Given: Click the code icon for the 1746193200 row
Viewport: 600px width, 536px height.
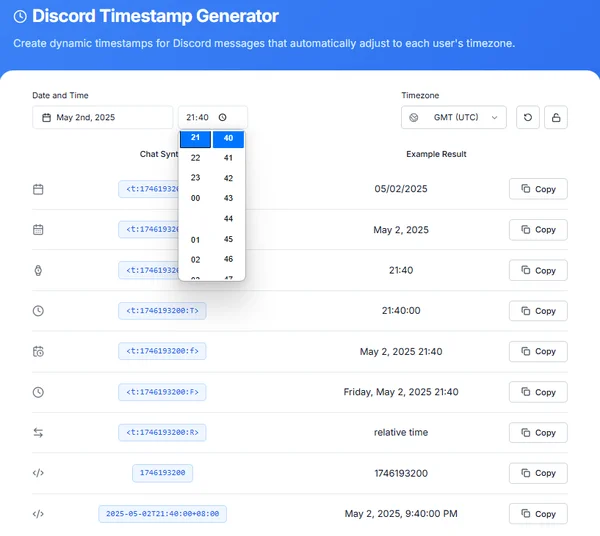Looking at the screenshot, I should (38, 473).
